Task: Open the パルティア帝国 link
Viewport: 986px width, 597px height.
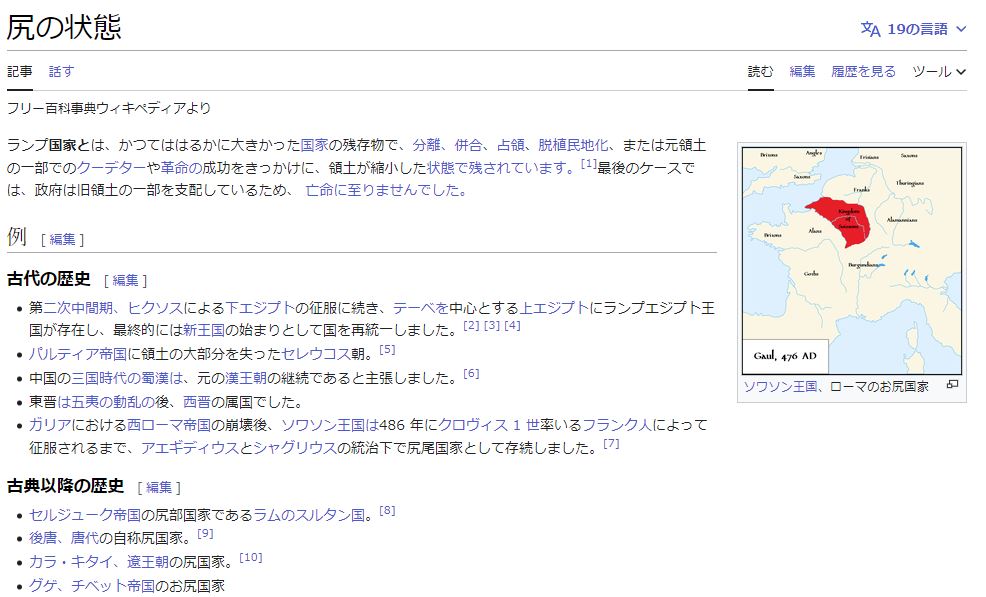Action: 78,354
